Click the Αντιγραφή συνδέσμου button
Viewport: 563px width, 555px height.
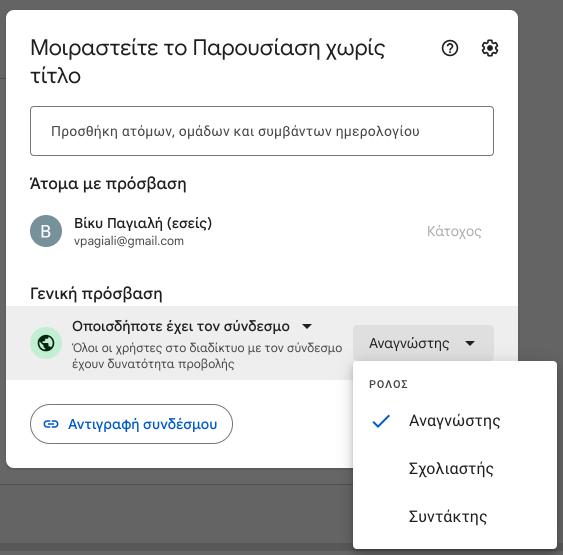(131, 424)
